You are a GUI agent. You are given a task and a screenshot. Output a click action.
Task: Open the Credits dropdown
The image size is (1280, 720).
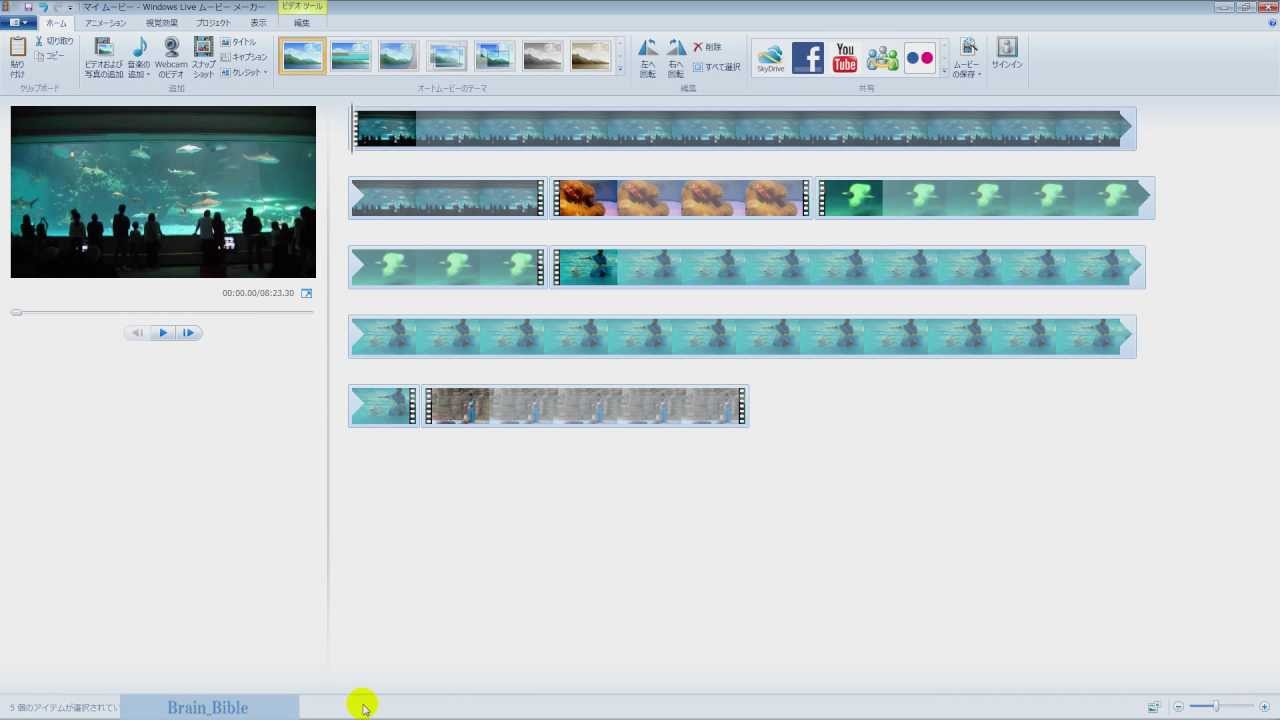[244, 72]
